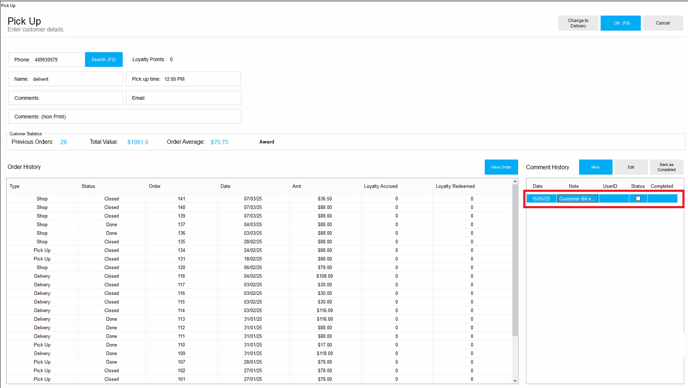Click the $108.00 amount cell

coord(325,276)
